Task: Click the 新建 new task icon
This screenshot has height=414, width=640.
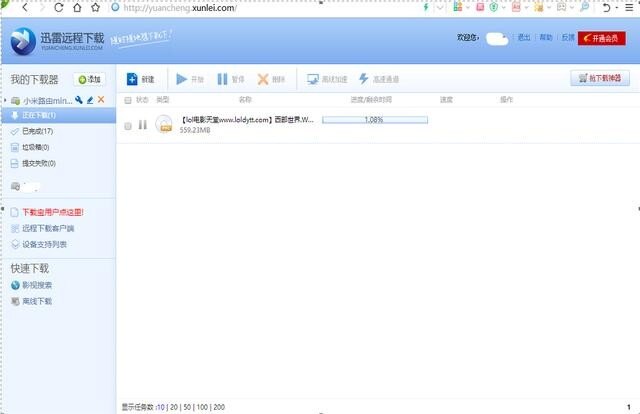Action: pos(132,78)
